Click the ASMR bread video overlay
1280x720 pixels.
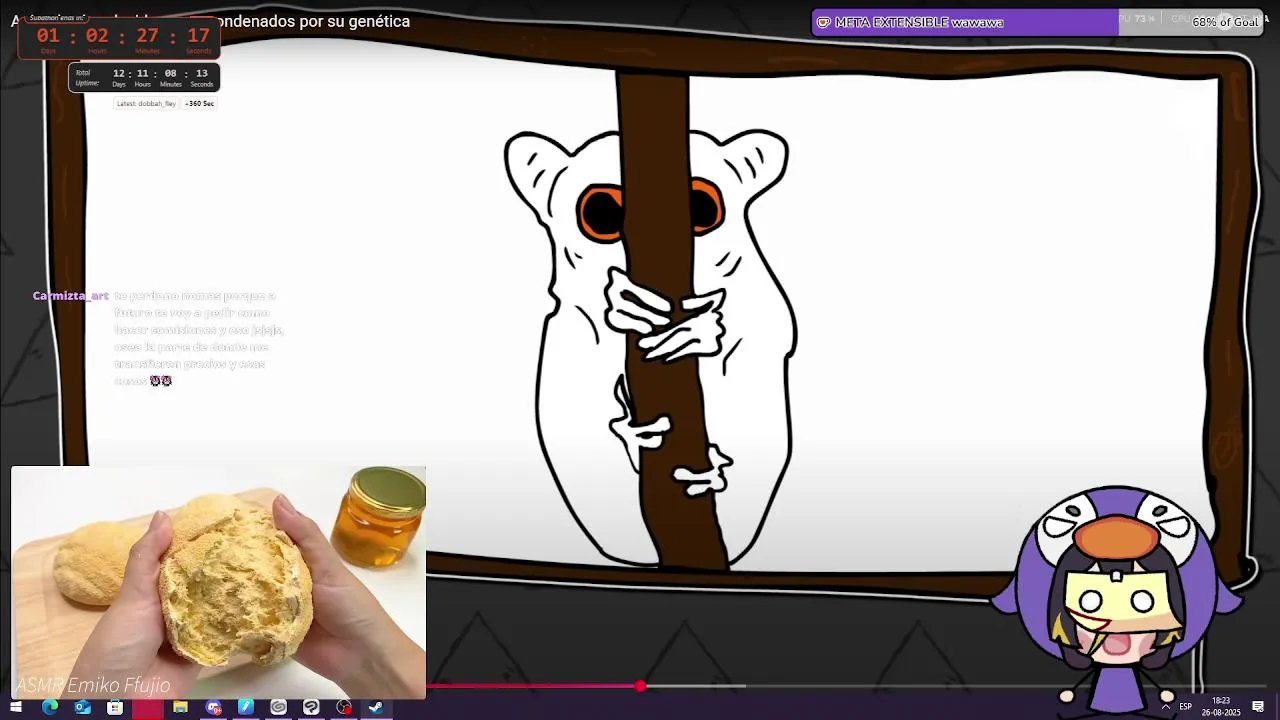pyautogui.click(x=218, y=582)
